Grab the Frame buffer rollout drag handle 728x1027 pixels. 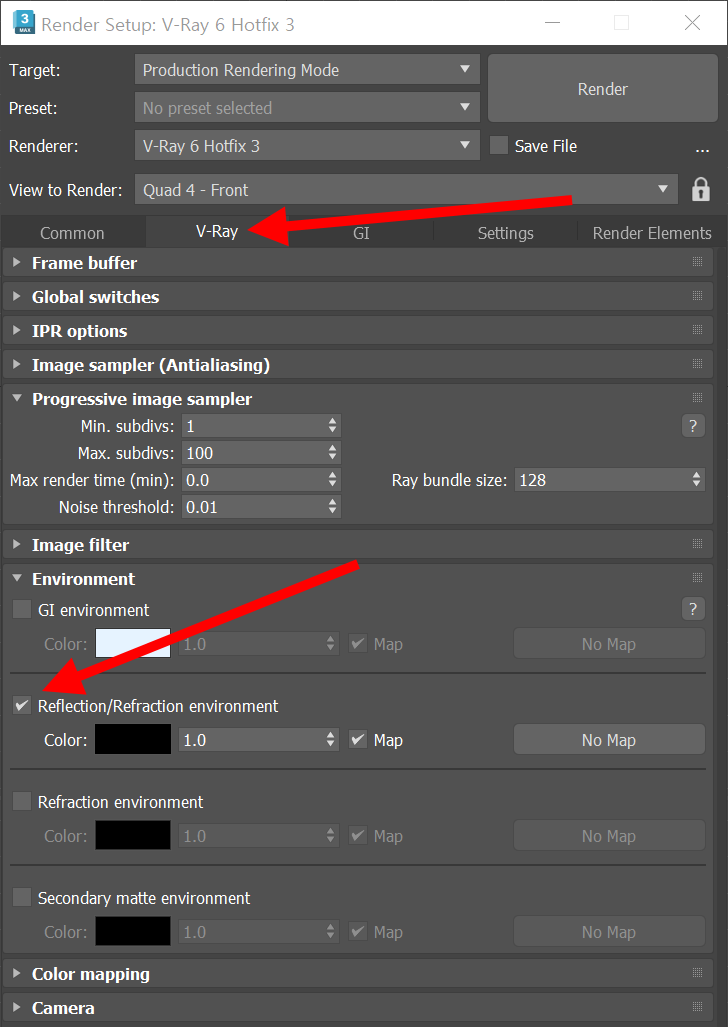(697, 262)
